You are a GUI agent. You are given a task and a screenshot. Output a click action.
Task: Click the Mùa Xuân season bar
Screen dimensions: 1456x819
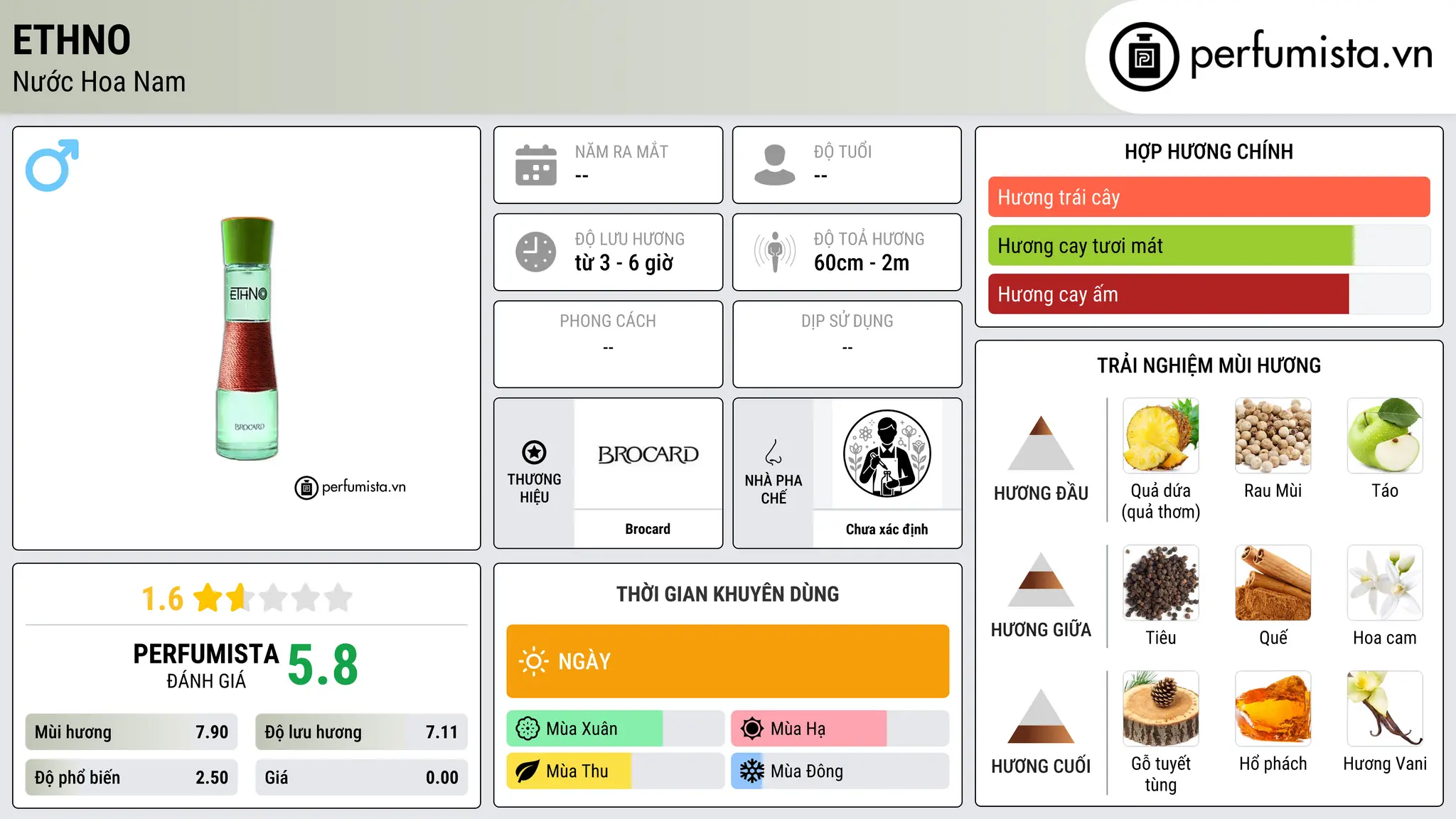click(x=615, y=729)
